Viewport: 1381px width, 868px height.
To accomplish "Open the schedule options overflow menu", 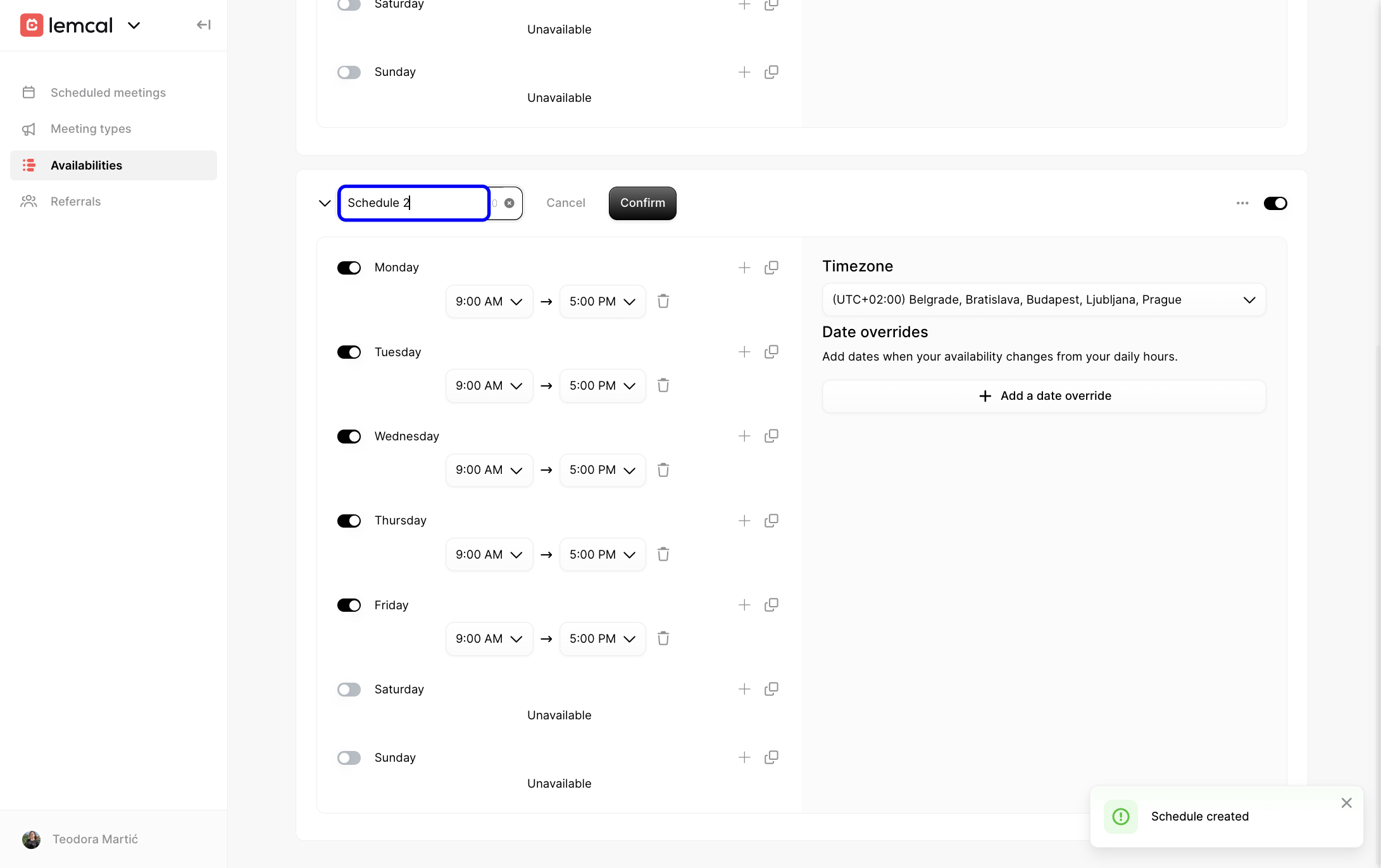I will pos(1242,203).
